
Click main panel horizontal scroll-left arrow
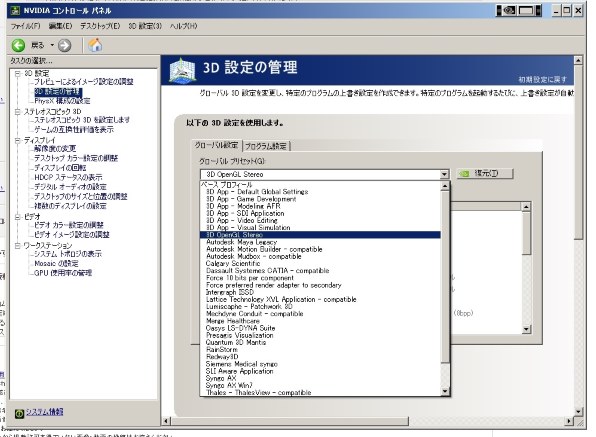pyautogui.click(x=166, y=421)
